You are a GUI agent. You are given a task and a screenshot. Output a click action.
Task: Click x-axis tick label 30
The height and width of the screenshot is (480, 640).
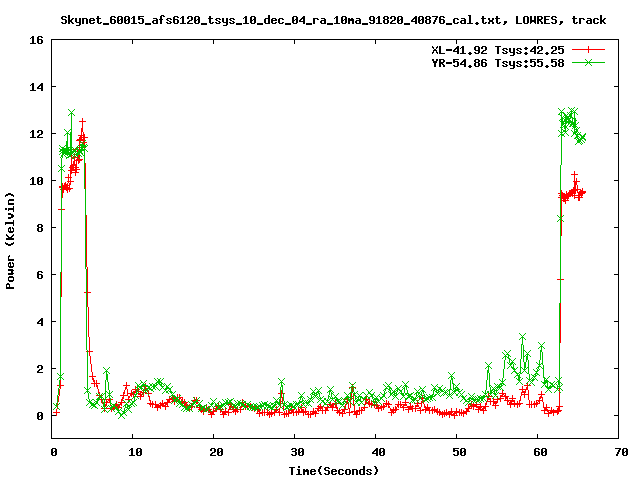(x=298, y=452)
